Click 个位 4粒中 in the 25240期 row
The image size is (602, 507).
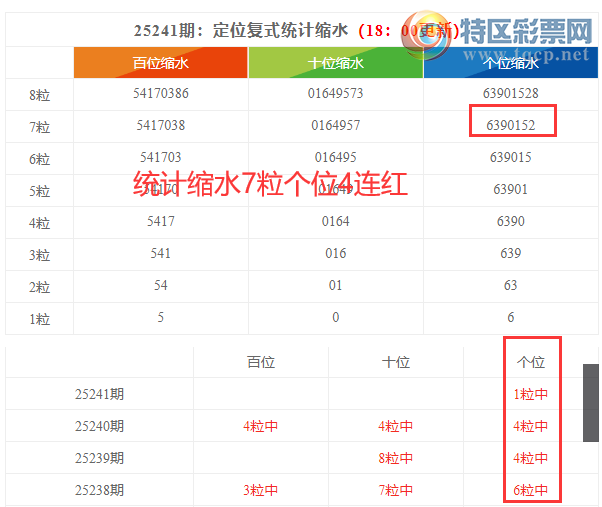tap(531, 426)
